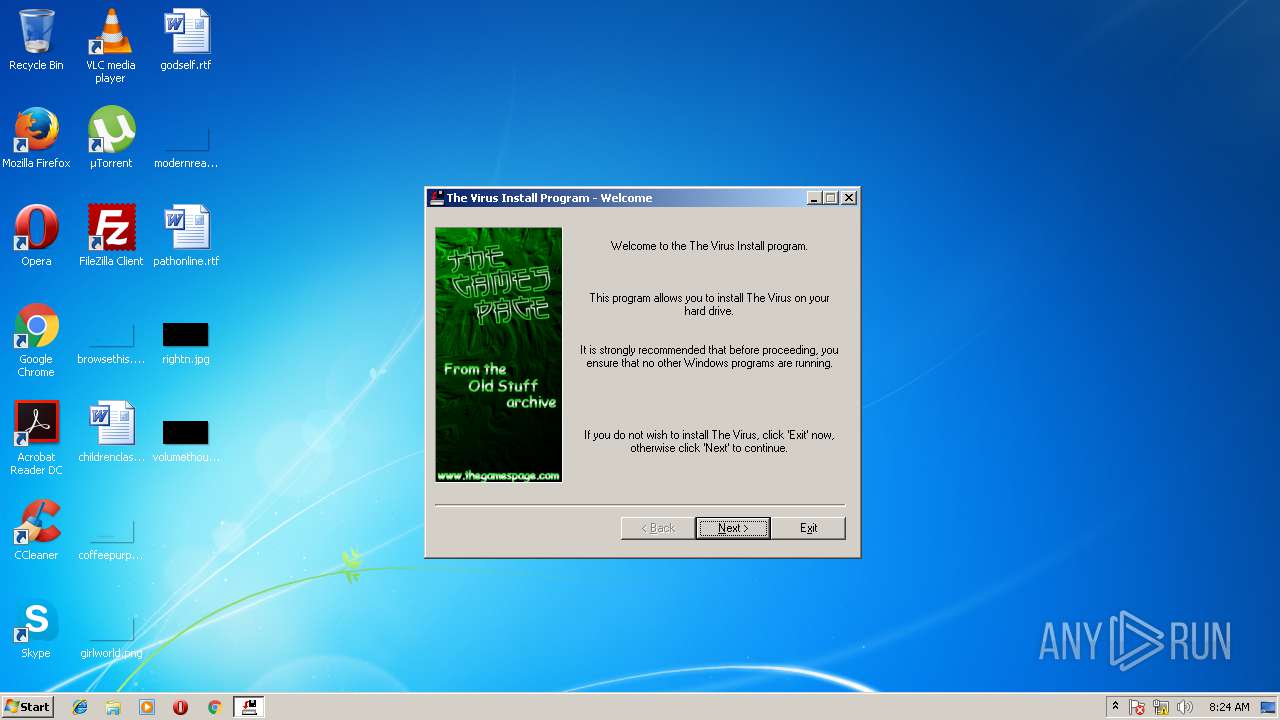Show hidden tray icons arrow
Image resolution: width=1280 pixels, height=720 pixels.
(1115, 707)
